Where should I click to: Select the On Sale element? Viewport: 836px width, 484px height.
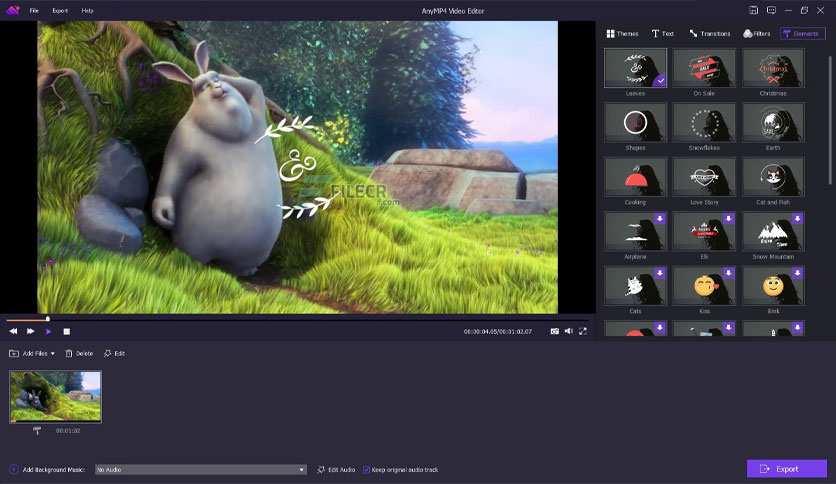pos(704,68)
